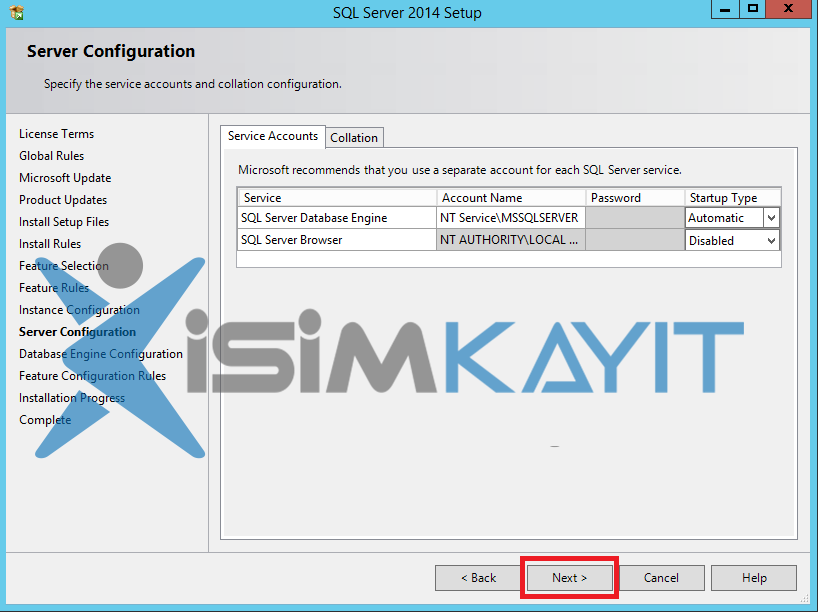Click Feature Configuration Rules step
This screenshot has width=818, height=613.
tap(92, 376)
